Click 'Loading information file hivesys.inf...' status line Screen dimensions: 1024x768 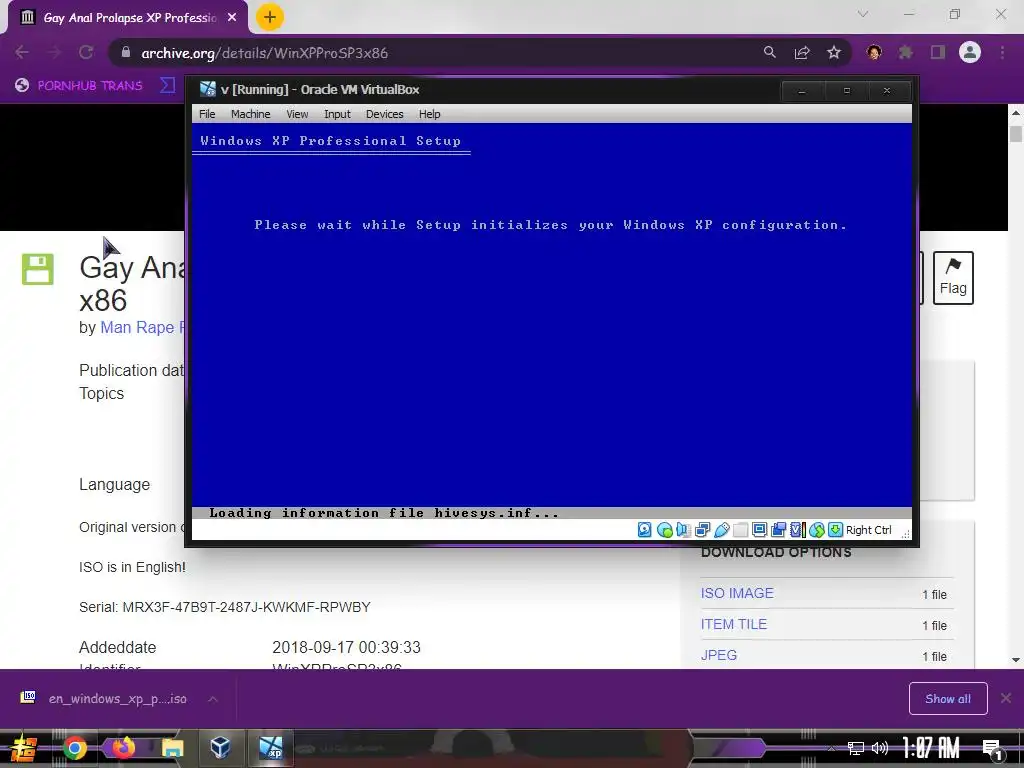[x=384, y=513]
